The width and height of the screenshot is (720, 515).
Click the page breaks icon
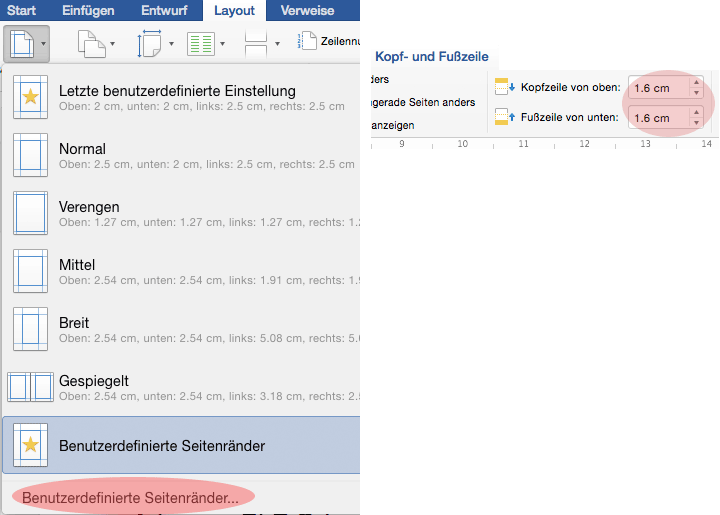(256, 43)
